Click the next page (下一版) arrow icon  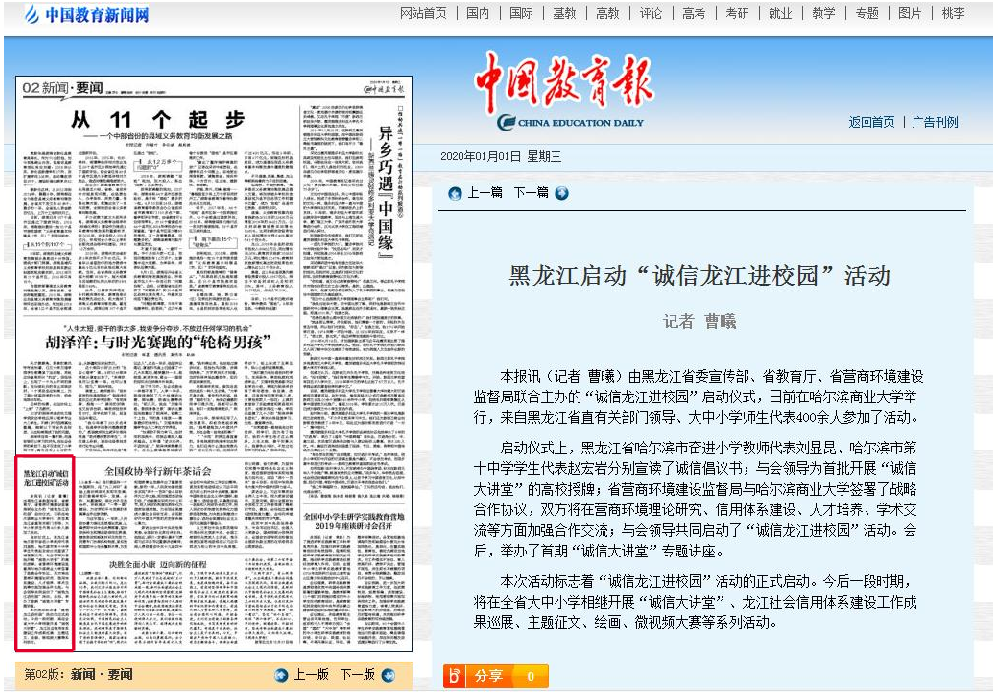pos(388,675)
